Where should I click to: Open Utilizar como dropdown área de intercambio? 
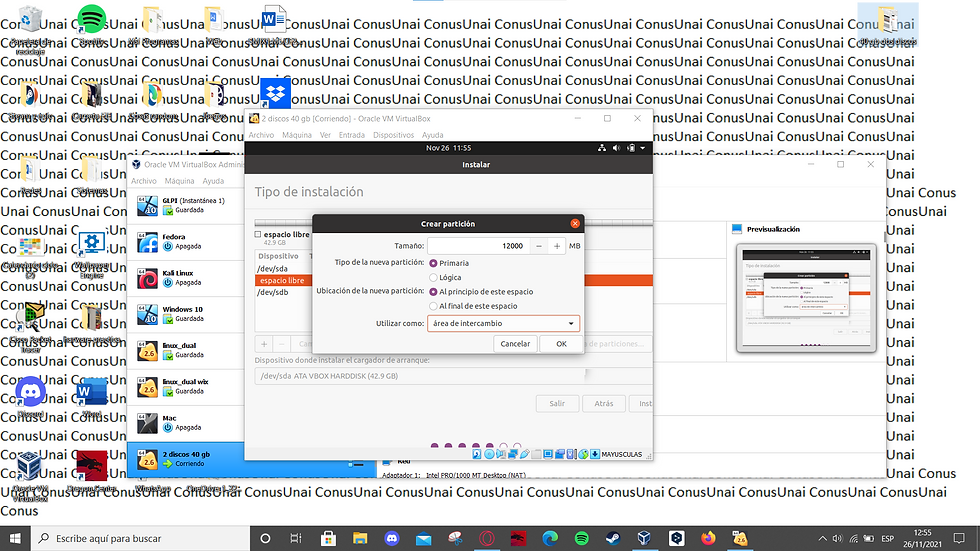click(503, 324)
